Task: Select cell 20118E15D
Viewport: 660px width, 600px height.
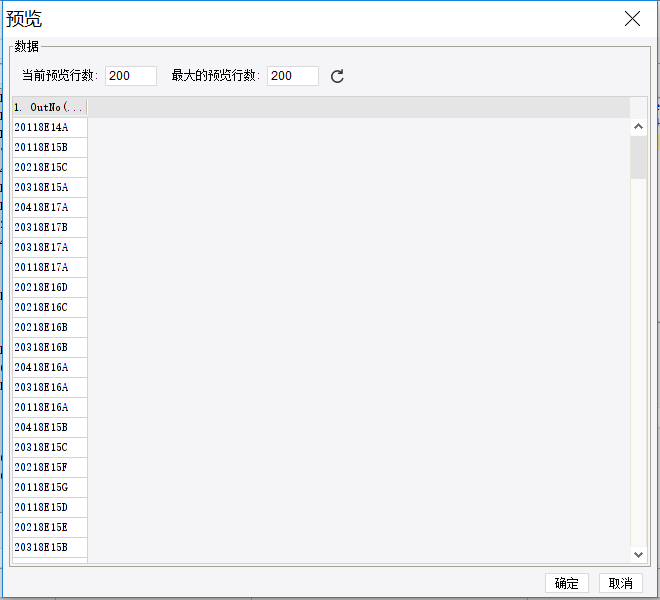Action: pyautogui.click(x=50, y=507)
